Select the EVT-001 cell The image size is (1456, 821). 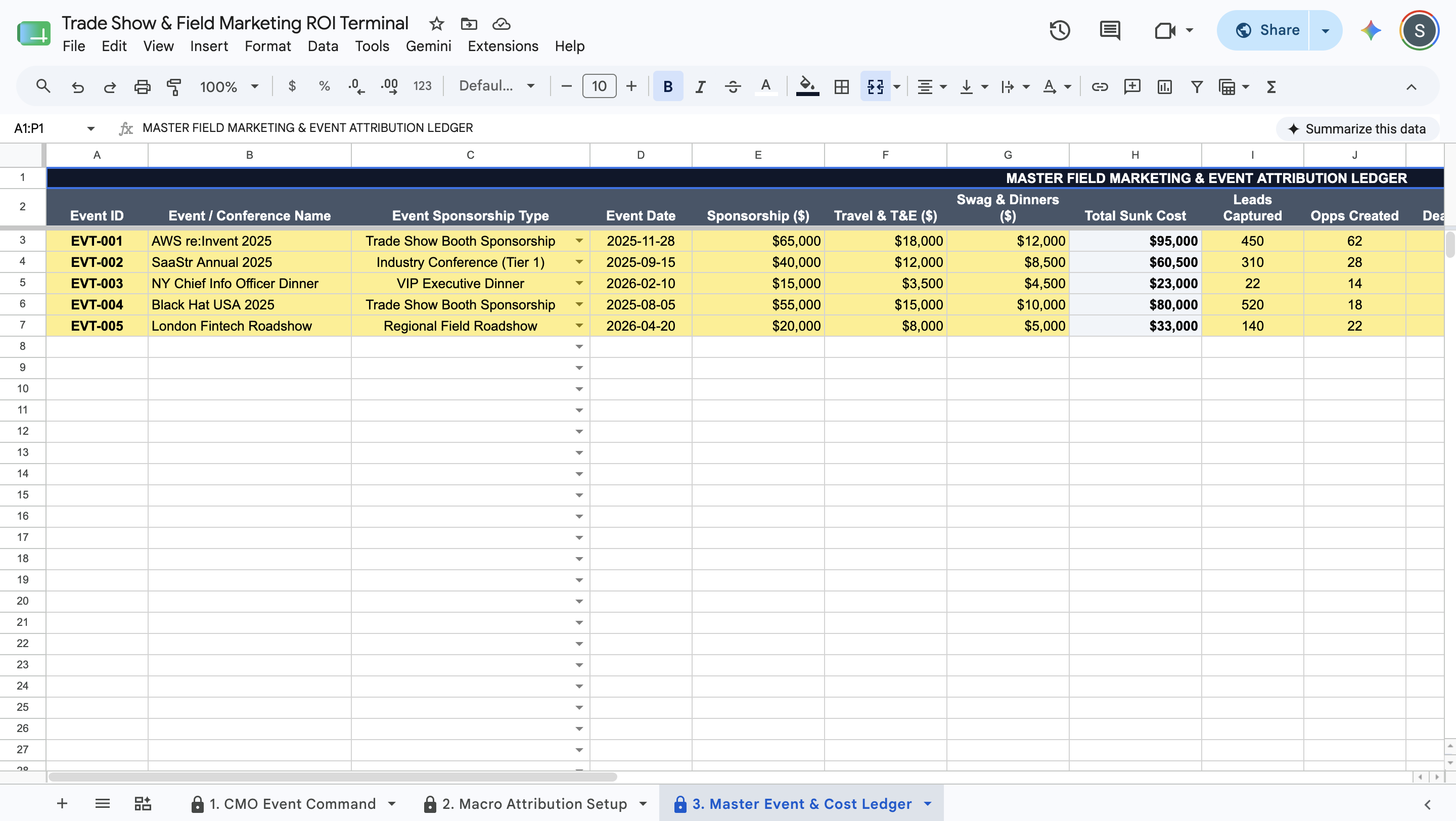click(97, 241)
